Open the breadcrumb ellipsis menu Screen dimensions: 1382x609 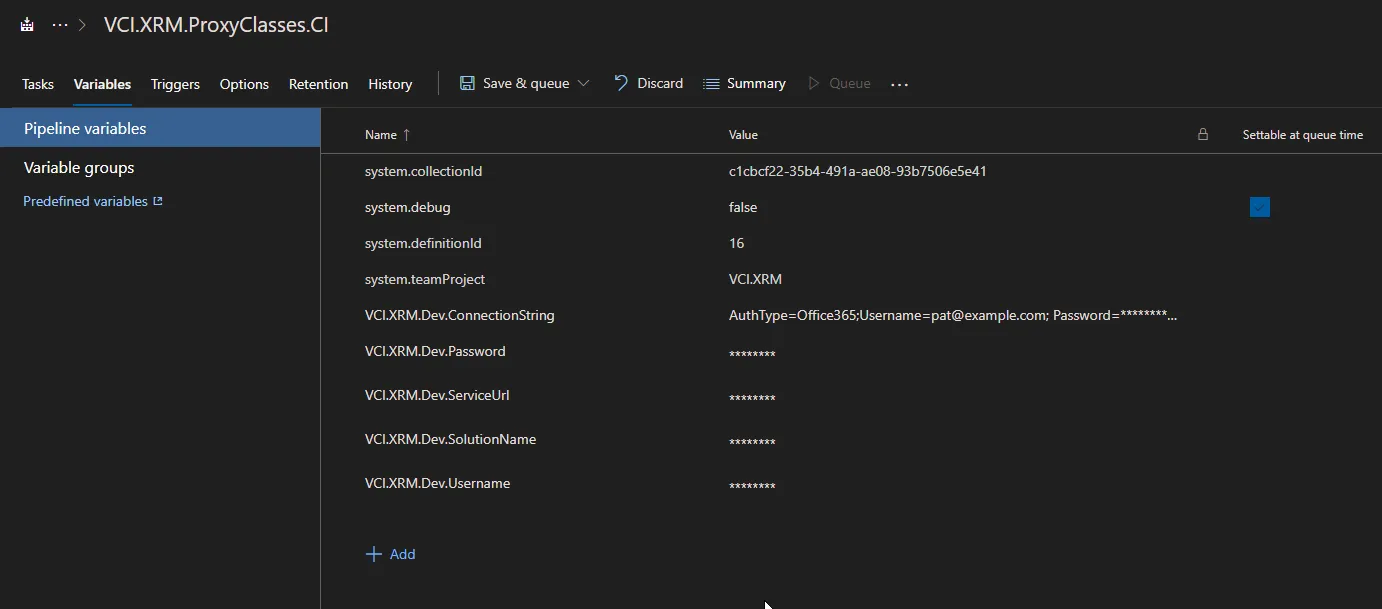(60, 25)
